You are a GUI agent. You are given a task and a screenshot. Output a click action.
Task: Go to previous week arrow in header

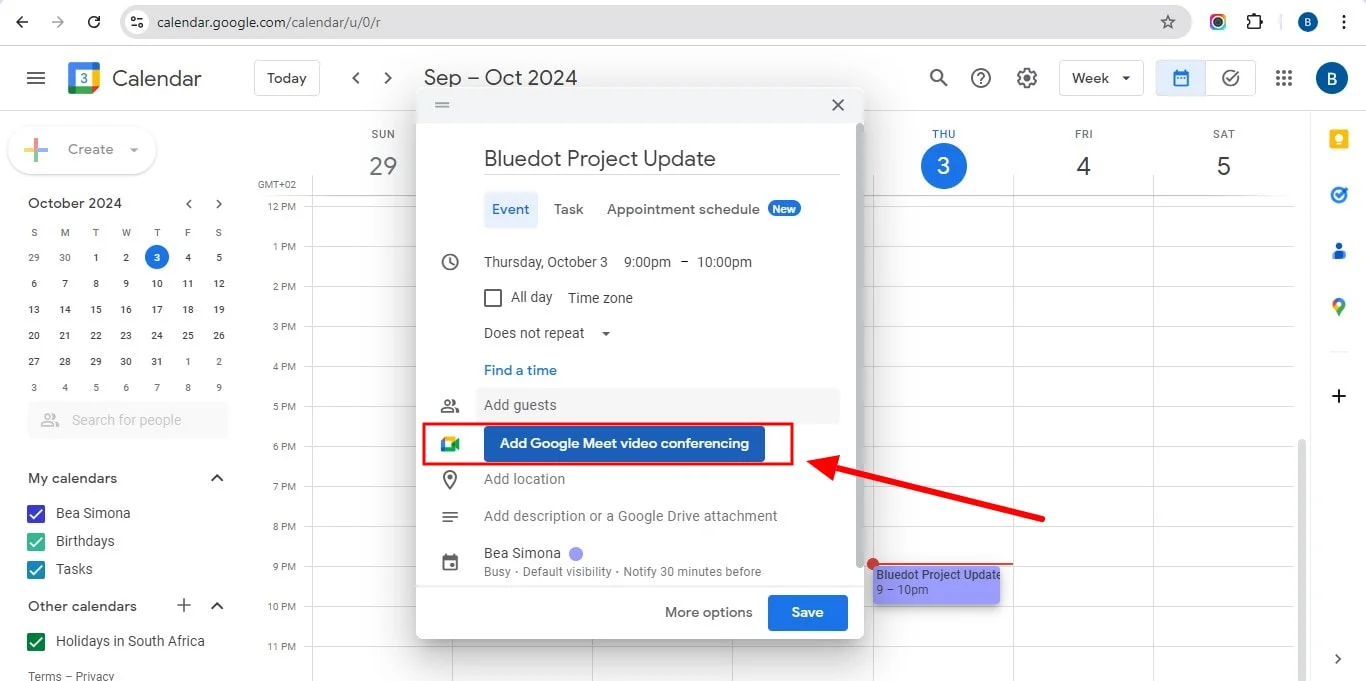356,78
